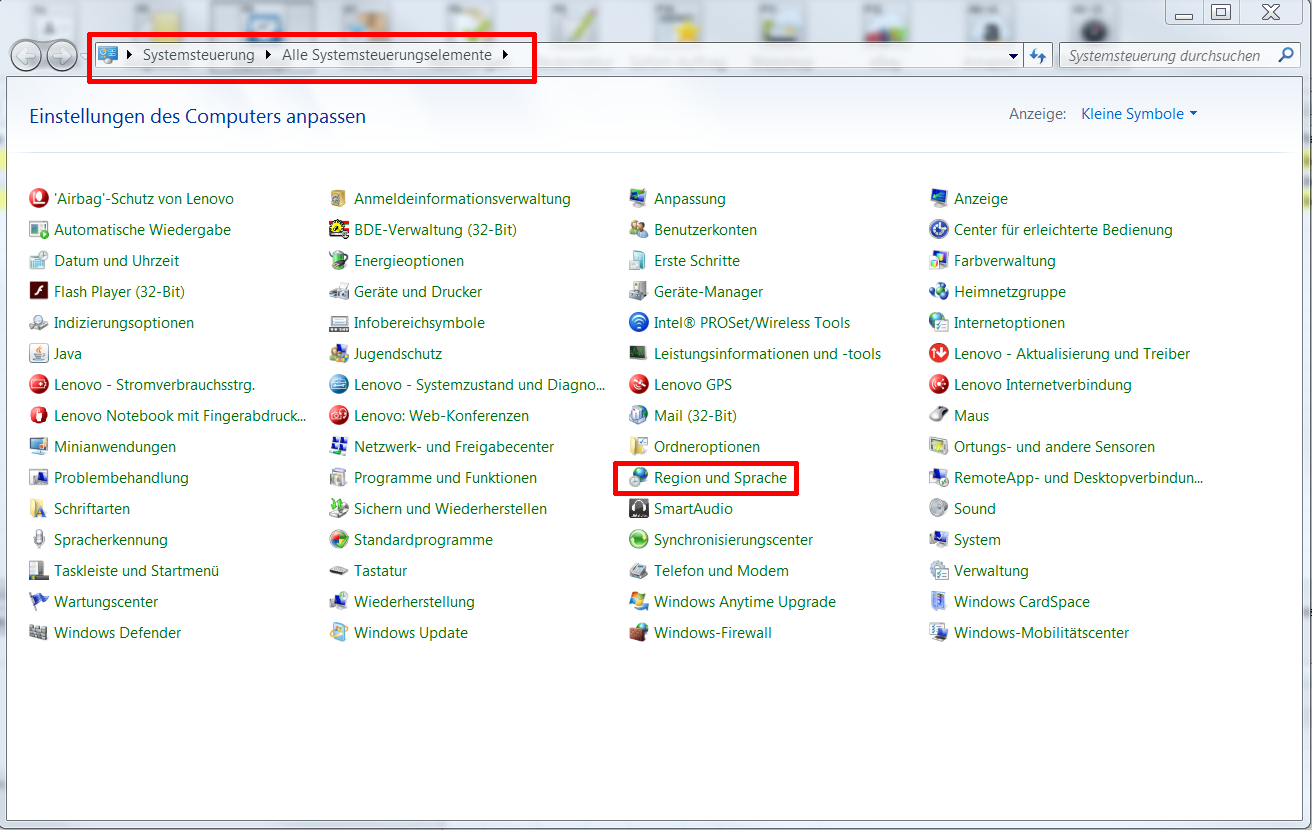Open the Windows CardSpace link
1312x830 pixels.
1021,601
